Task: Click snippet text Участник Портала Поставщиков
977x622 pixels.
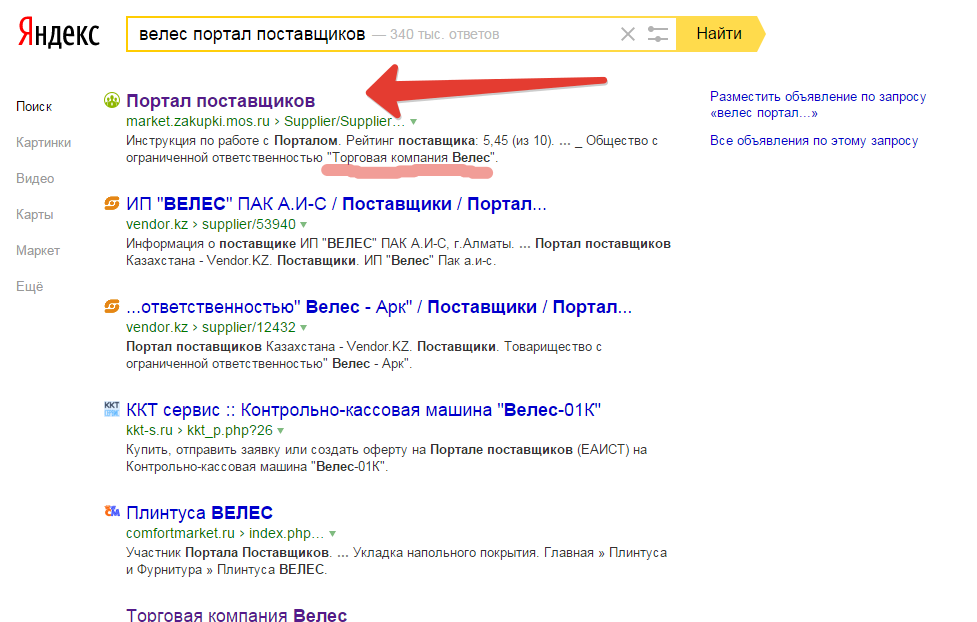Action: pyautogui.click(x=396, y=561)
